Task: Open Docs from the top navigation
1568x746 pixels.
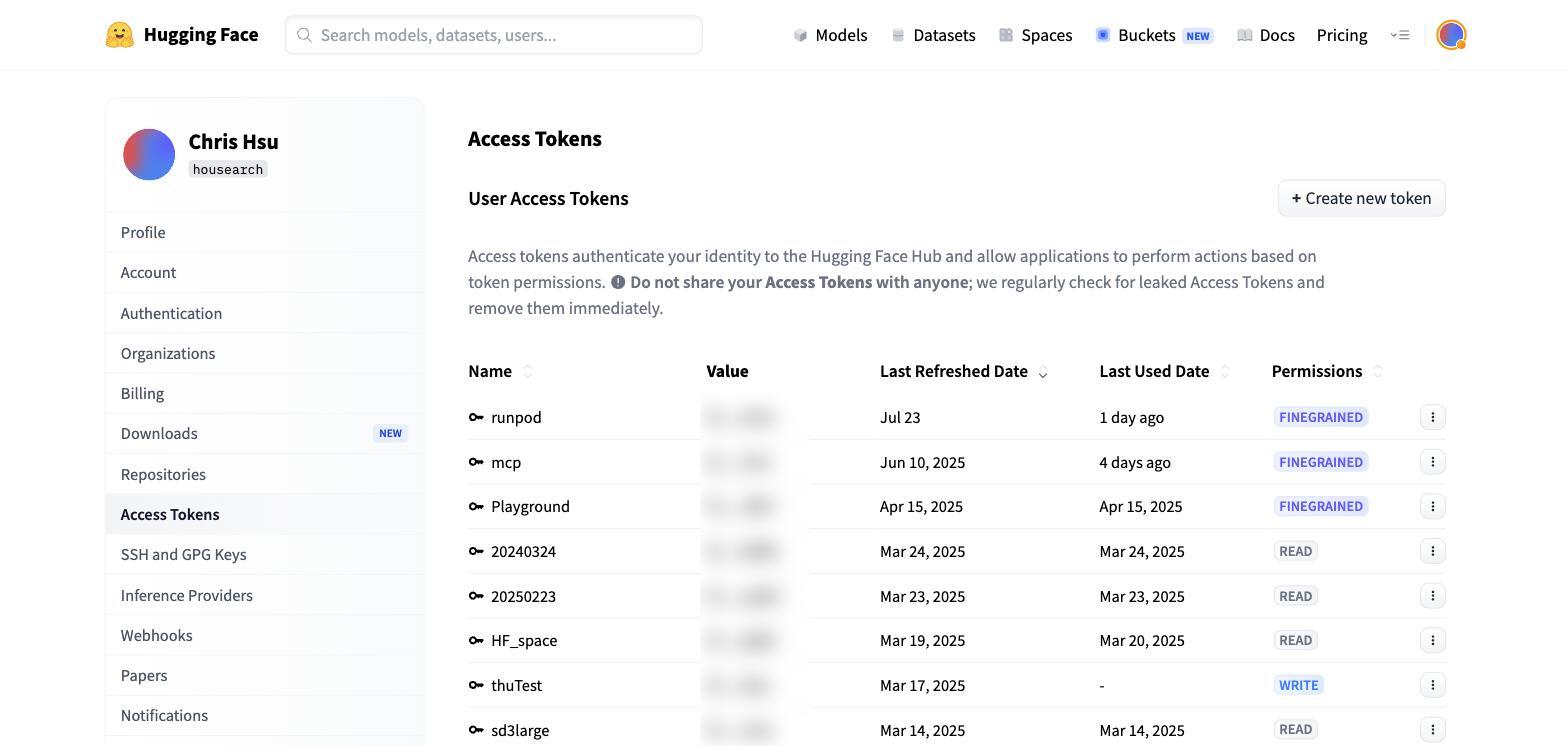Action: point(1266,35)
